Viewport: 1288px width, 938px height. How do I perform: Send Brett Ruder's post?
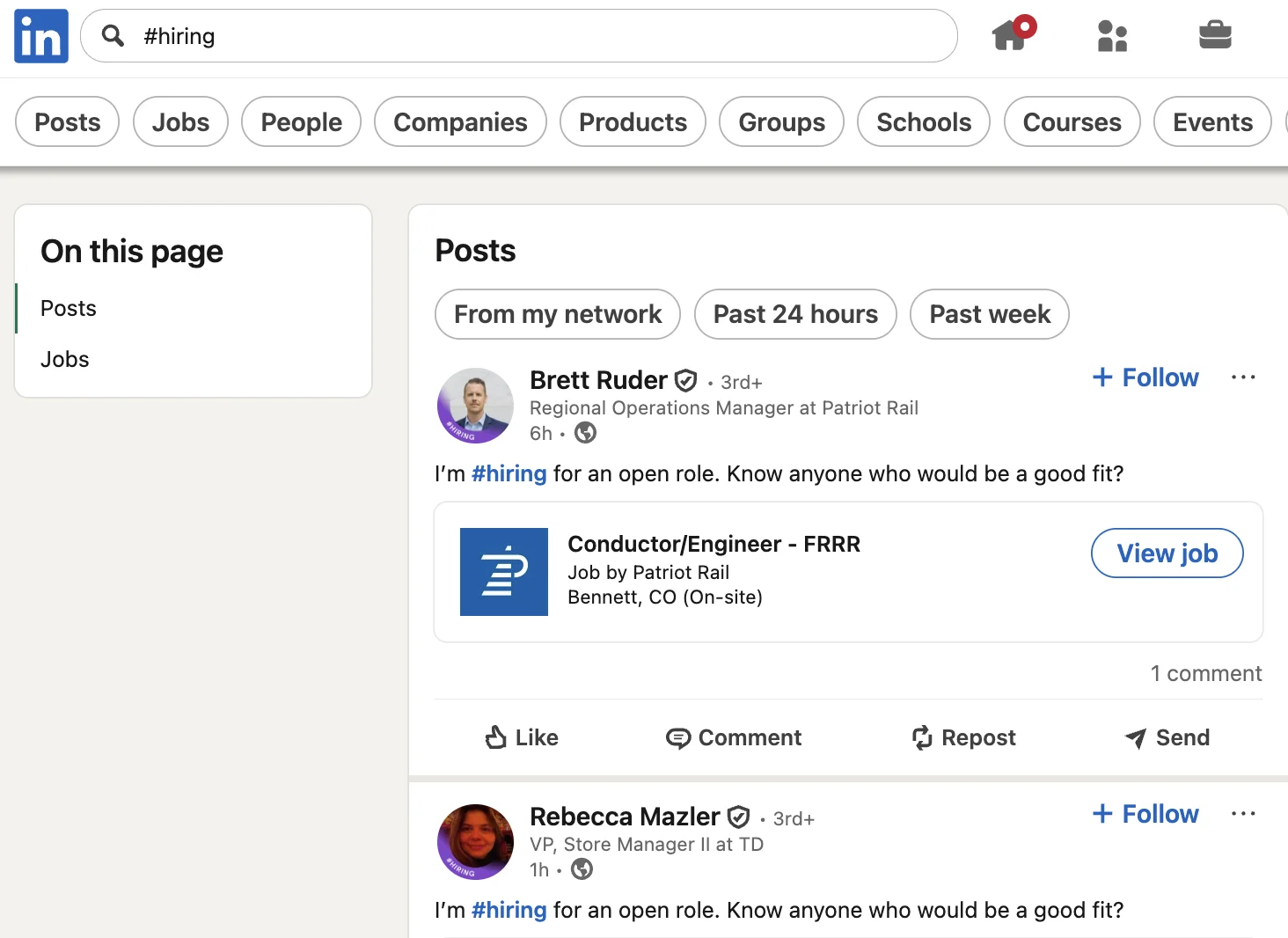[x=1167, y=737]
